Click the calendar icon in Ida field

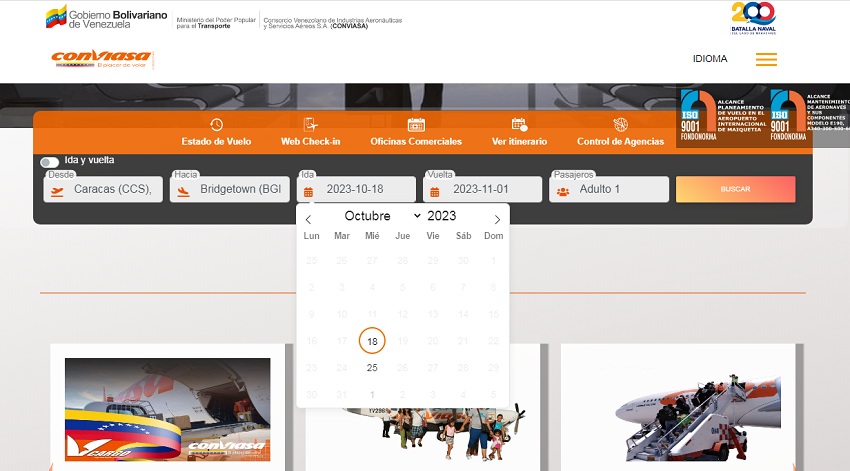[x=308, y=191]
